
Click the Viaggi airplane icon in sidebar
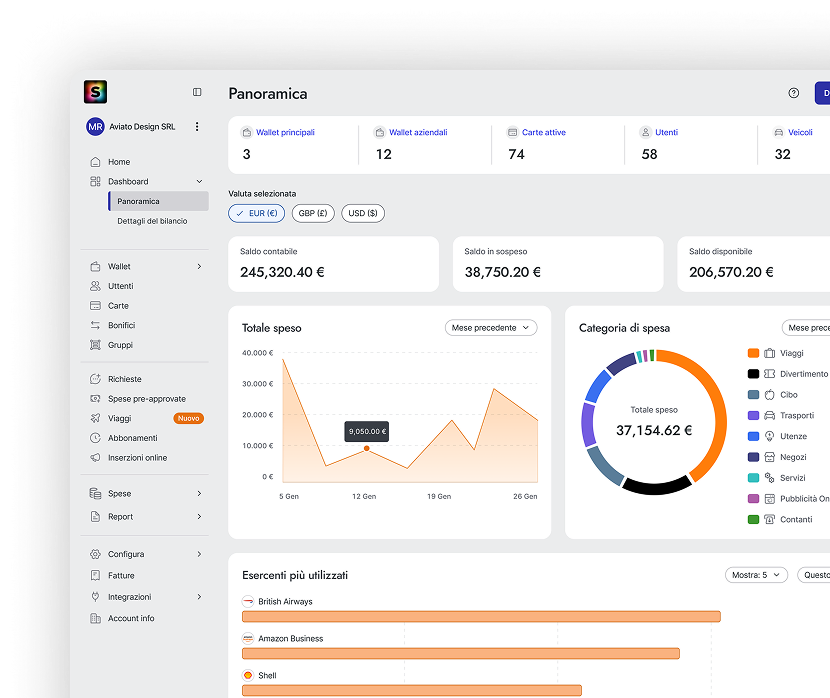click(x=95, y=418)
